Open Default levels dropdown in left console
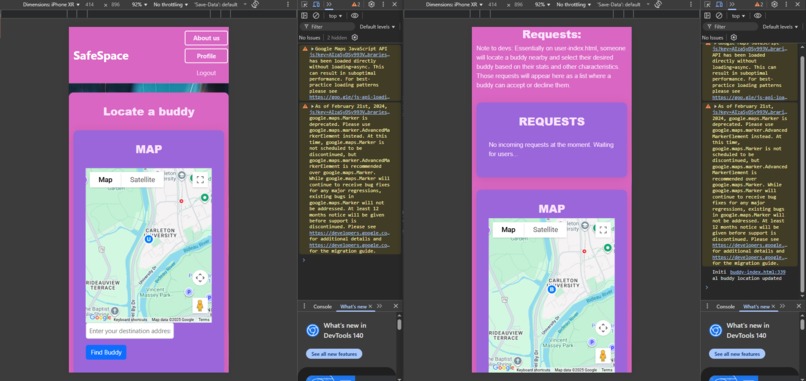 tap(377, 27)
